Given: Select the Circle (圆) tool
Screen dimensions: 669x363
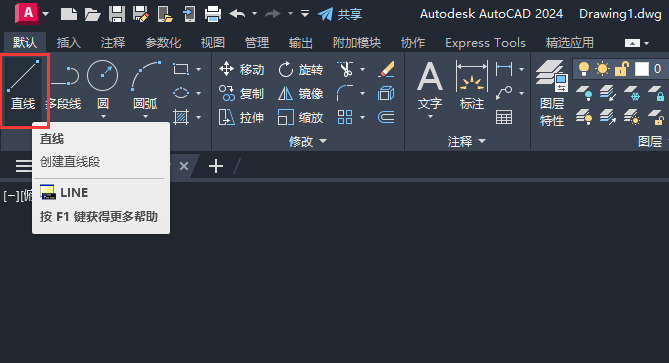Looking at the screenshot, I should click(102, 84).
